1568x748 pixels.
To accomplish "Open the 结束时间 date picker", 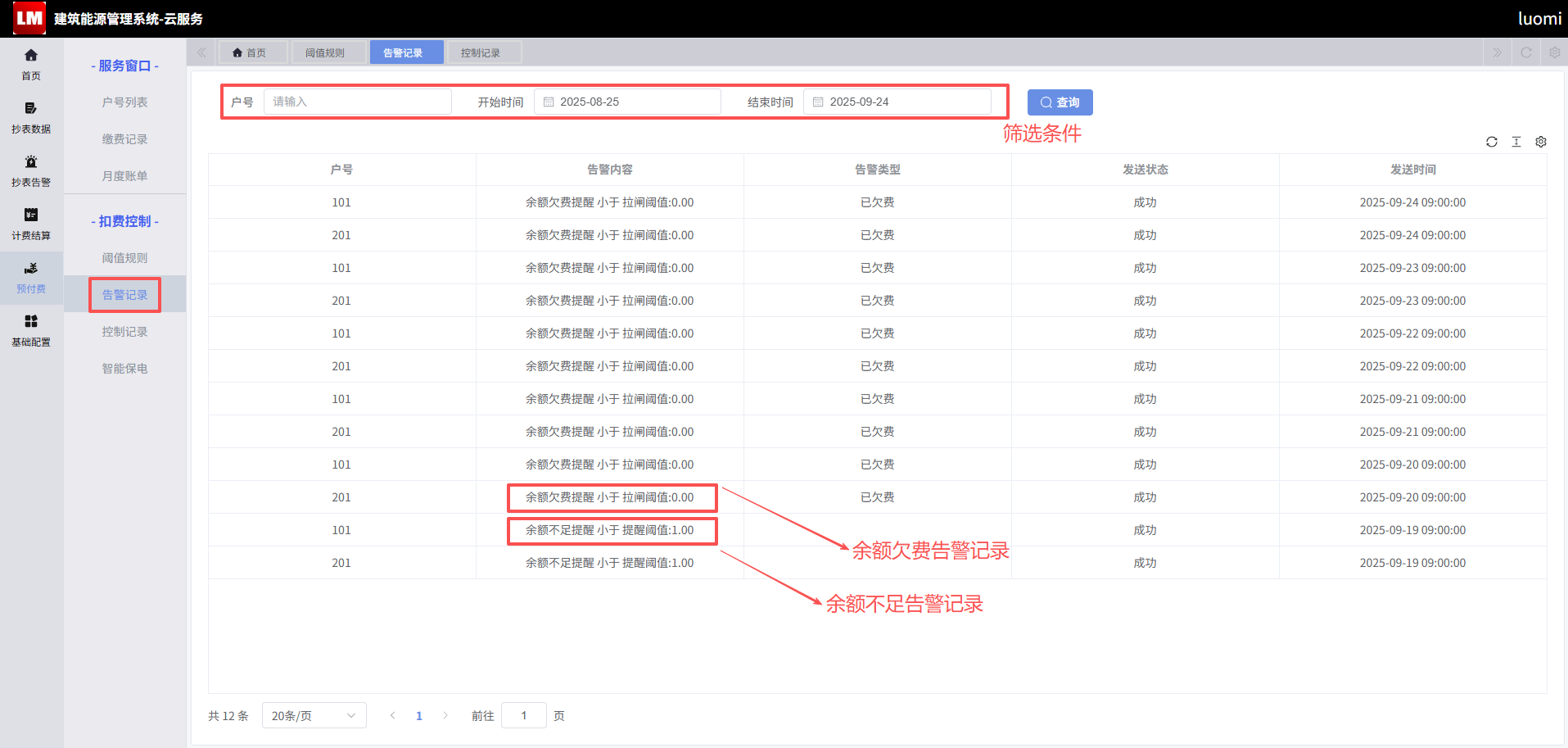I will click(x=897, y=102).
